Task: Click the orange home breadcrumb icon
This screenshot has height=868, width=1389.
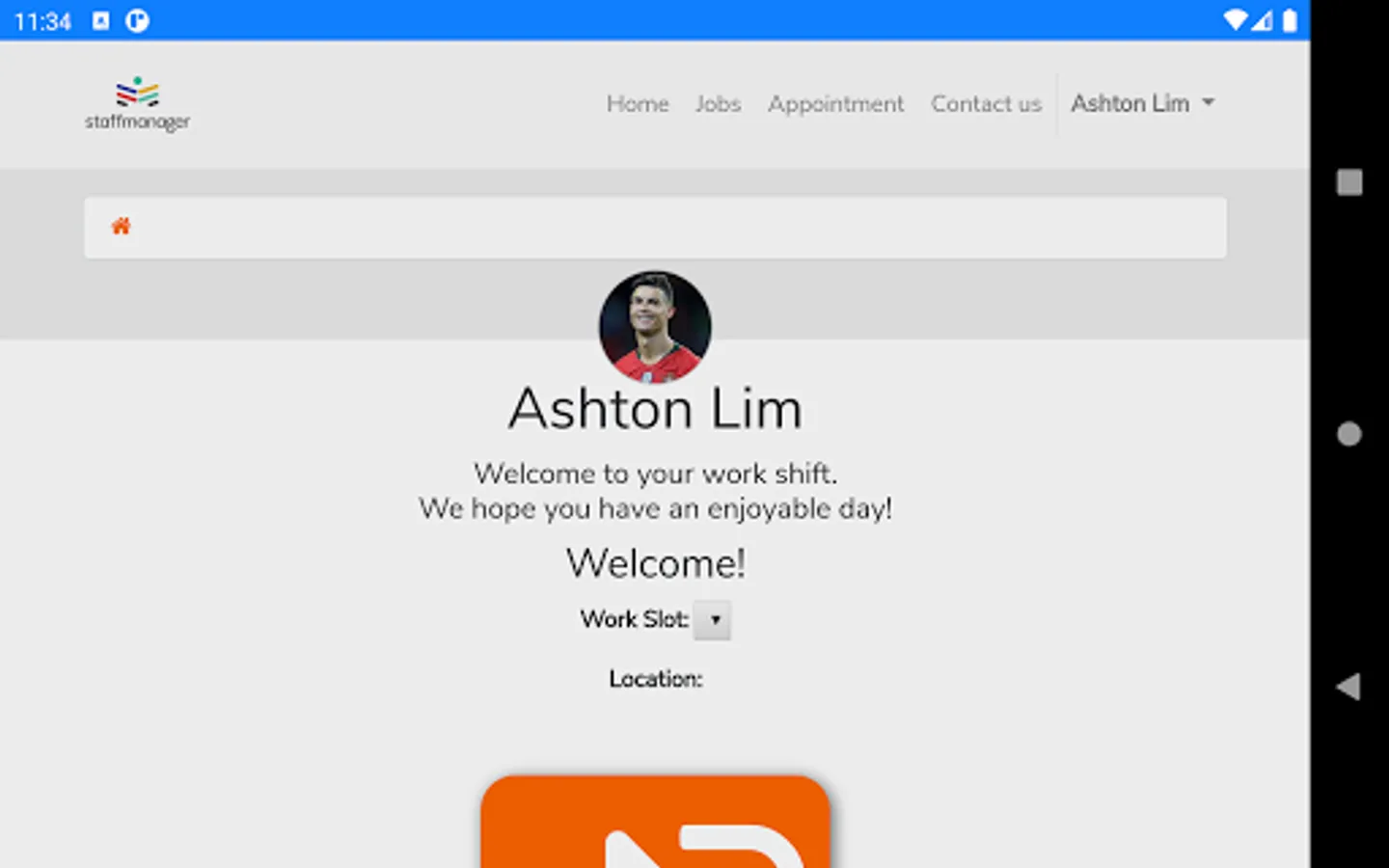Action: [121, 226]
